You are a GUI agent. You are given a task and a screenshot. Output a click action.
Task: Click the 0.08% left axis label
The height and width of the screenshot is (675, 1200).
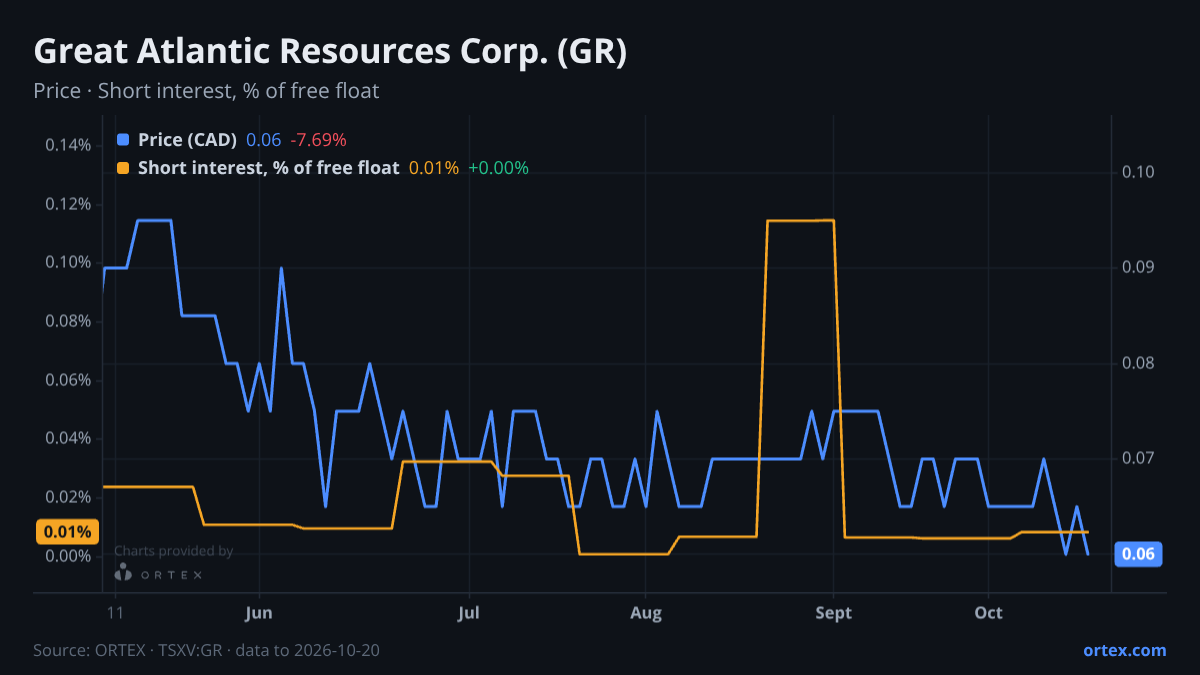point(68,321)
